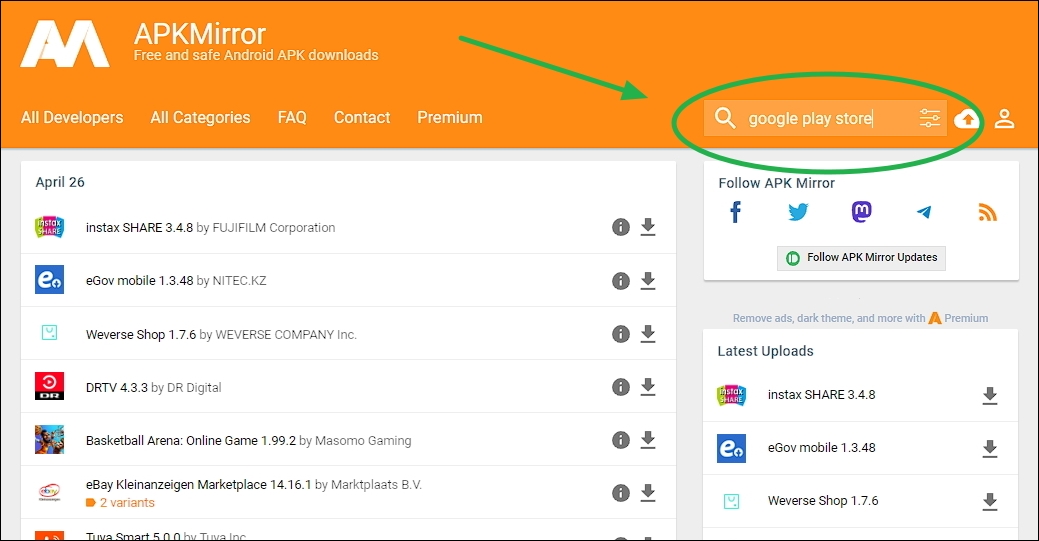Open APK Mirror Mastodon page

pyautogui.click(x=861, y=212)
